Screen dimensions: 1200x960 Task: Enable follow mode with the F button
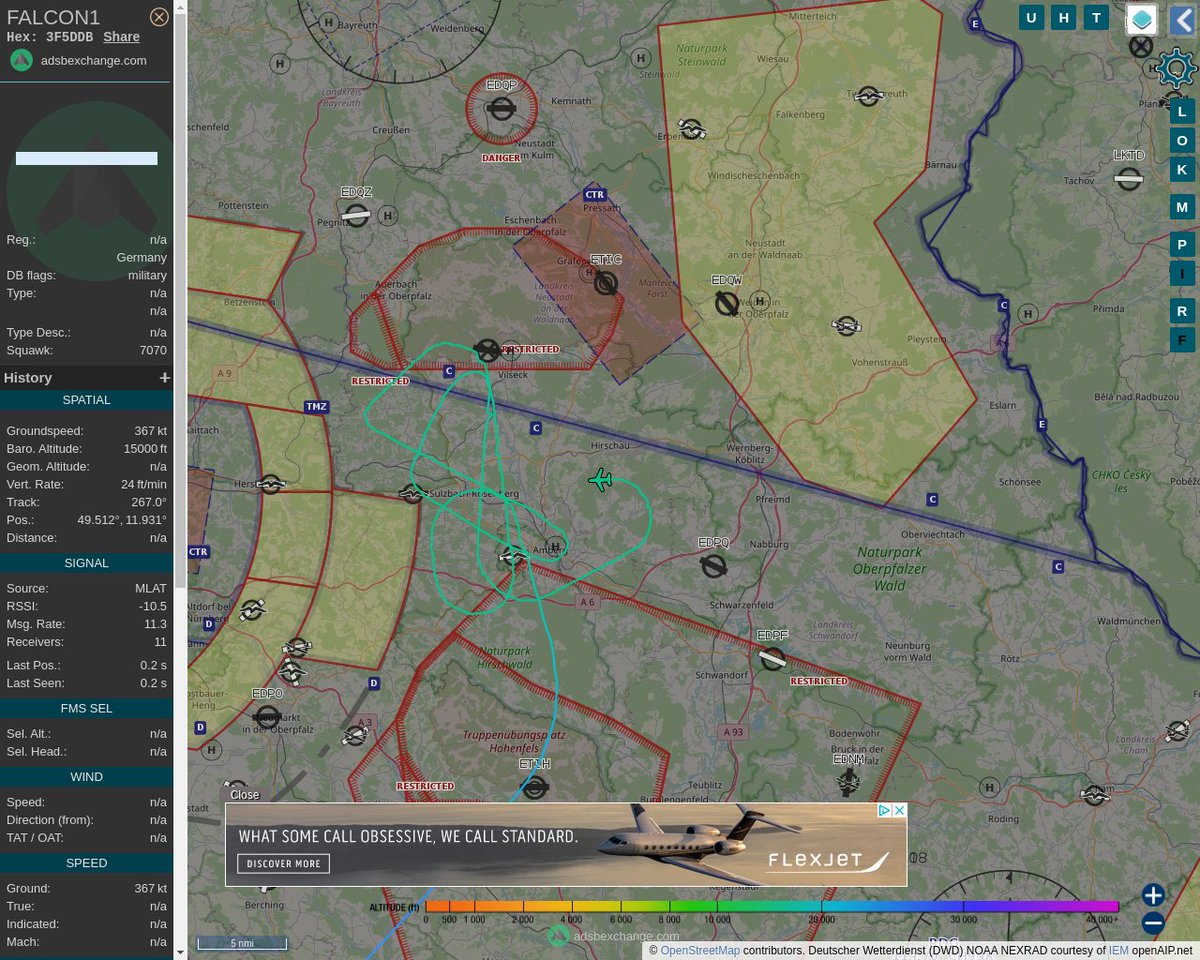coord(1181,339)
